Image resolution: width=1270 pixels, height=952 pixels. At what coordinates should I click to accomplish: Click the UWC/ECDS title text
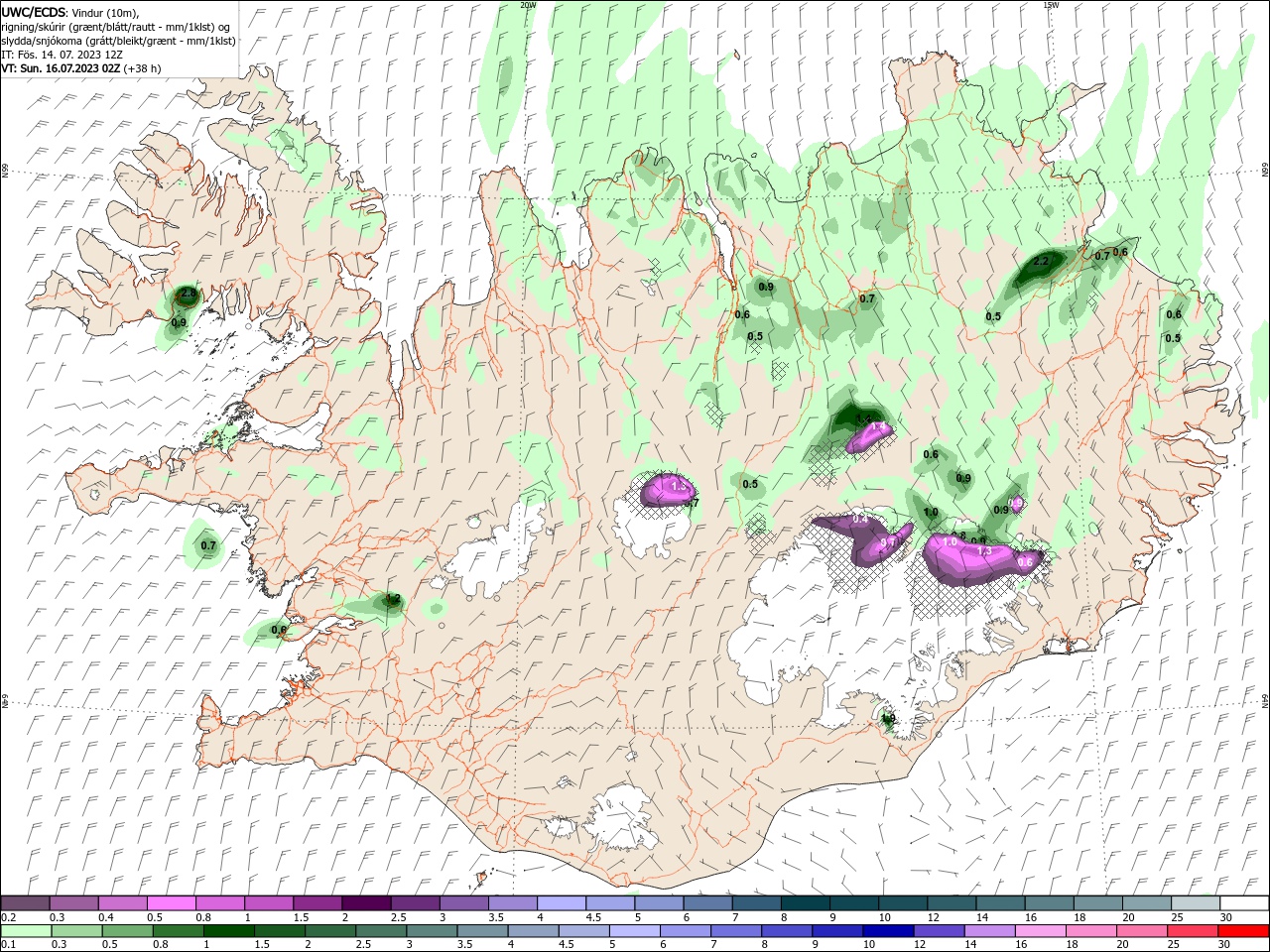[34, 12]
